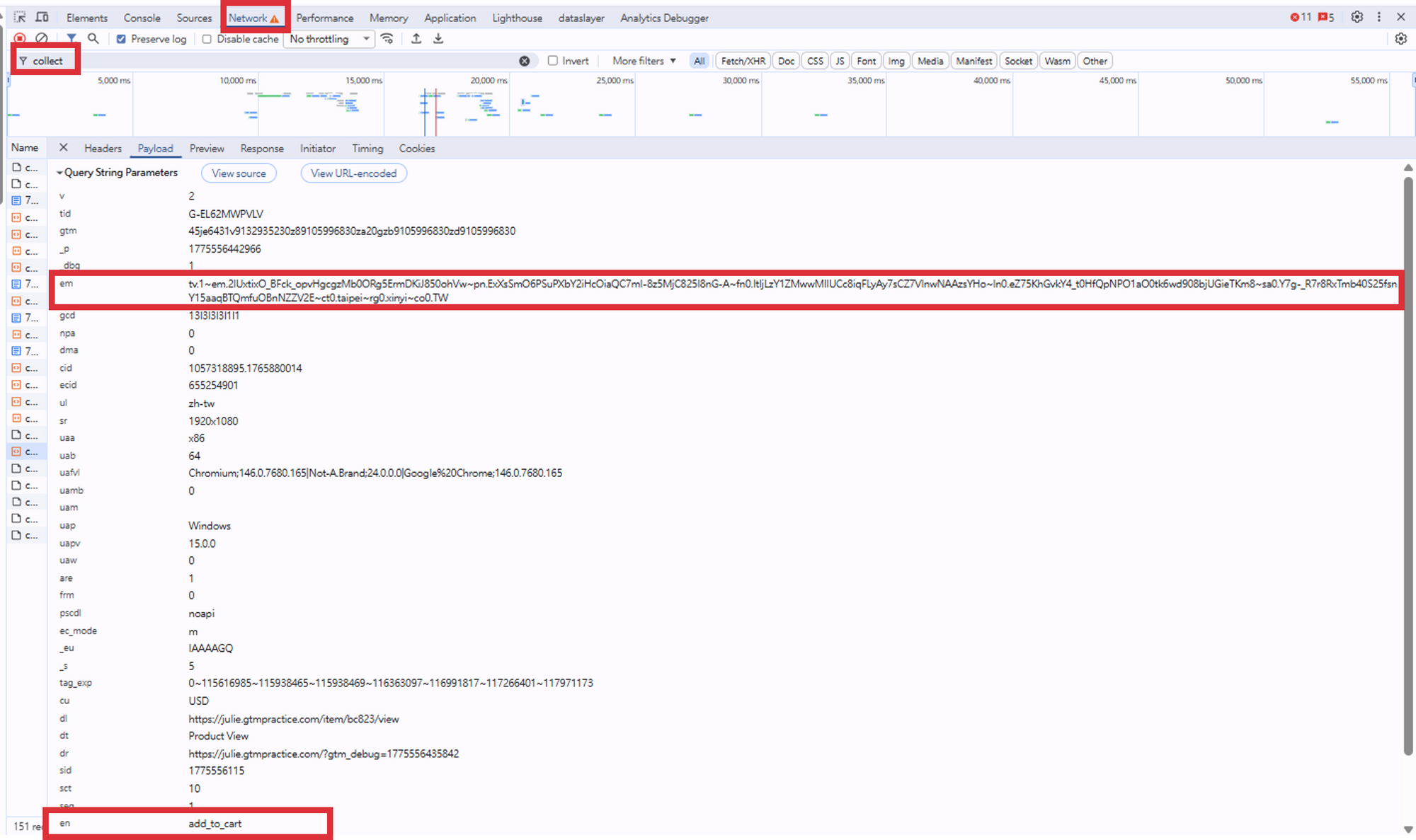The width and height of the screenshot is (1416, 840).
Task: Enable the Disable cache checkbox
Action: [x=207, y=39]
